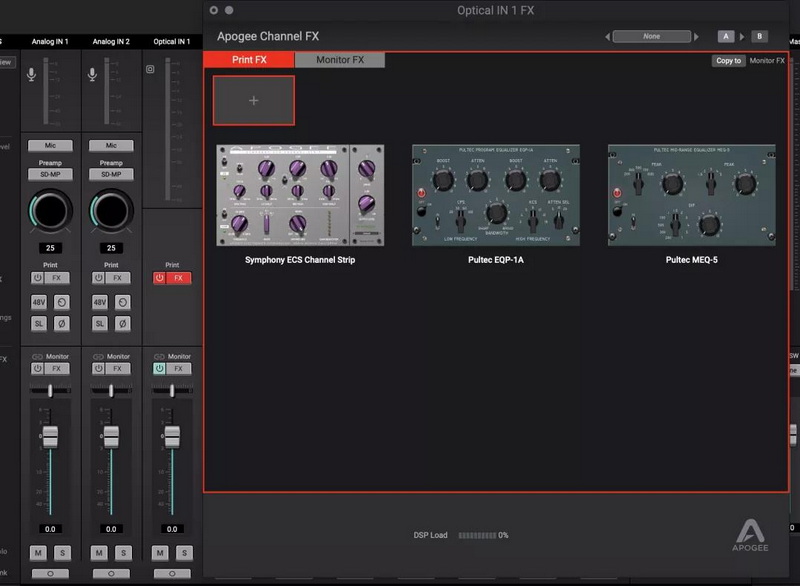Open Analog IN 1 Monitor FX
Viewport: 800px width, 586px height.
(57, 368)
